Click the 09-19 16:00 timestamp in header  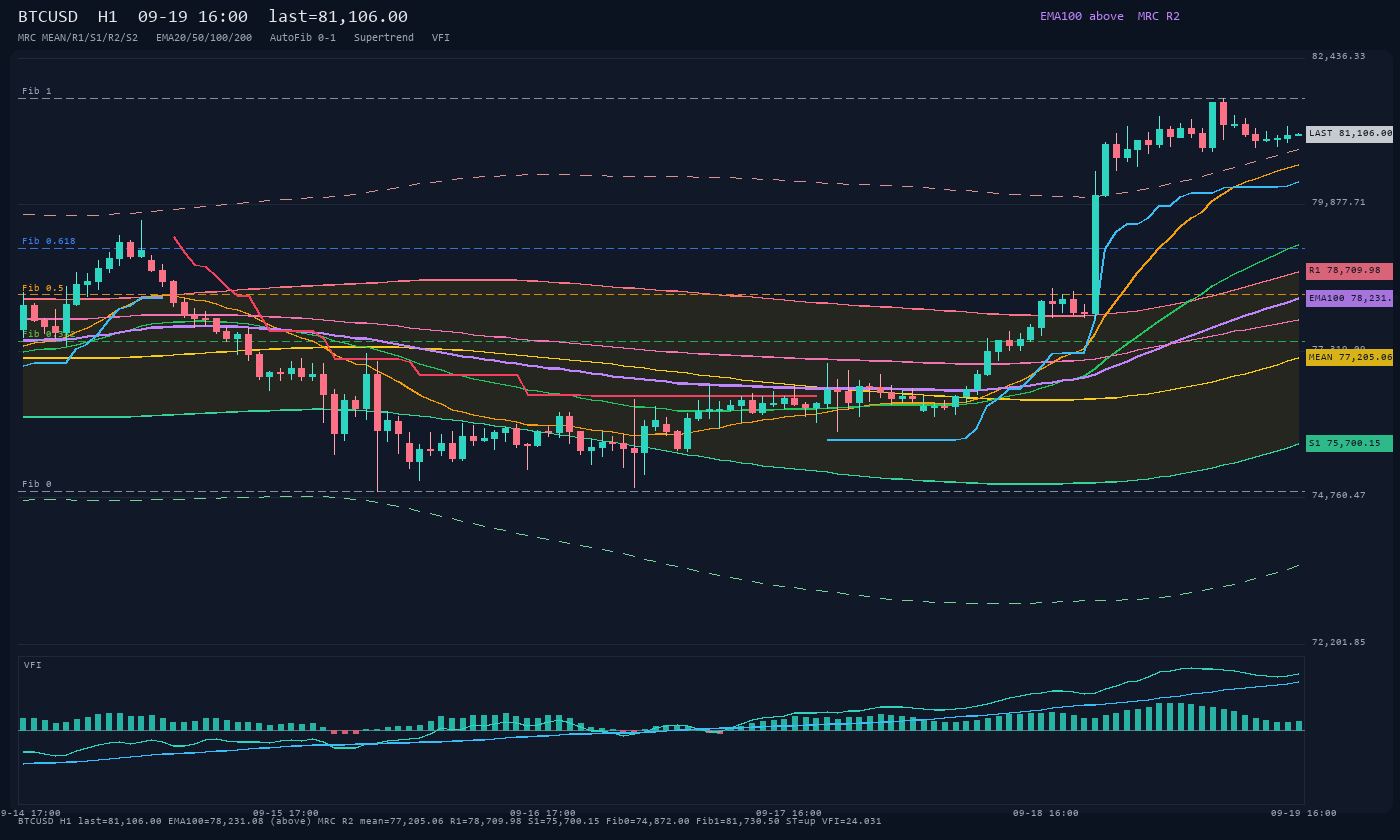(x=193, y=17)
